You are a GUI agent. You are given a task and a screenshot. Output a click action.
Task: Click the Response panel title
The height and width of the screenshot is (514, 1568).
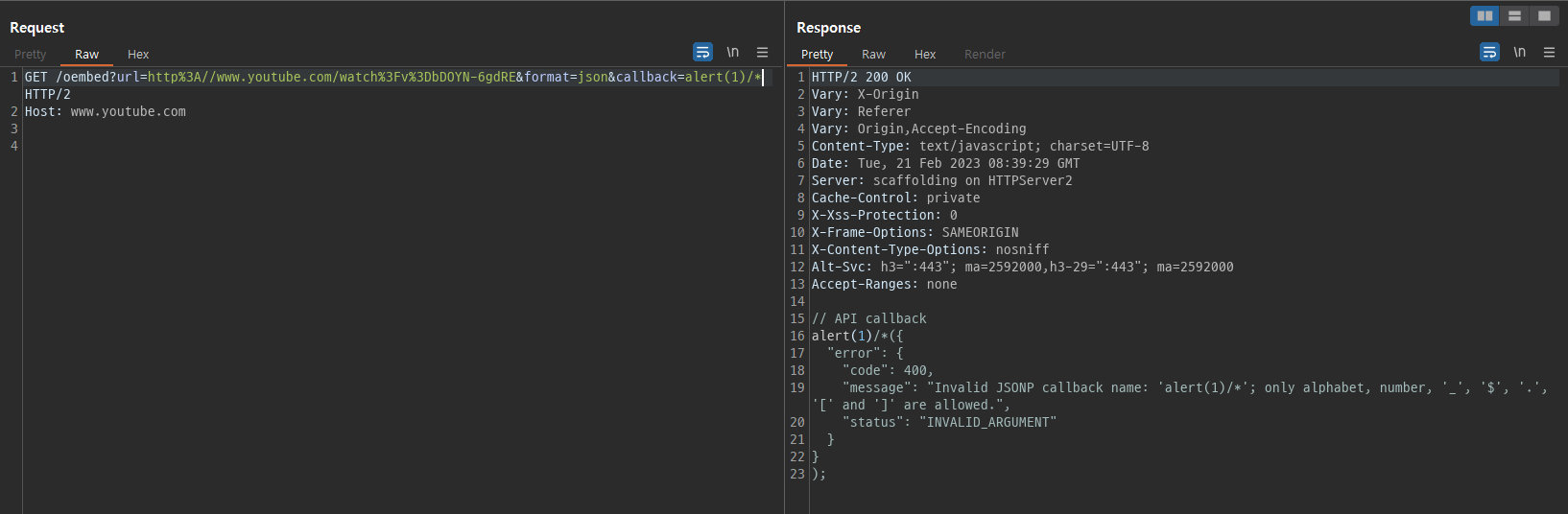coord(829,28)
